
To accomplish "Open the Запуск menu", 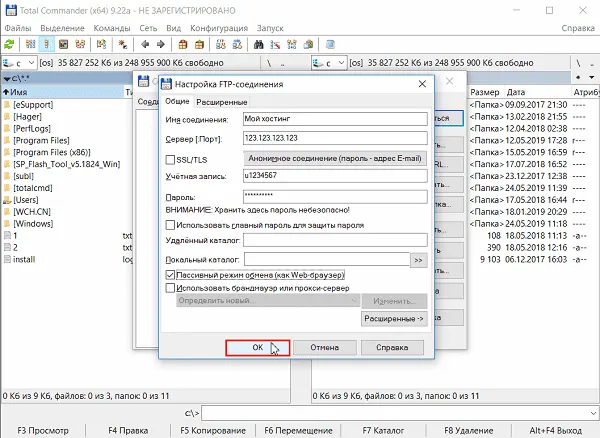I will (x=270, y=28).
